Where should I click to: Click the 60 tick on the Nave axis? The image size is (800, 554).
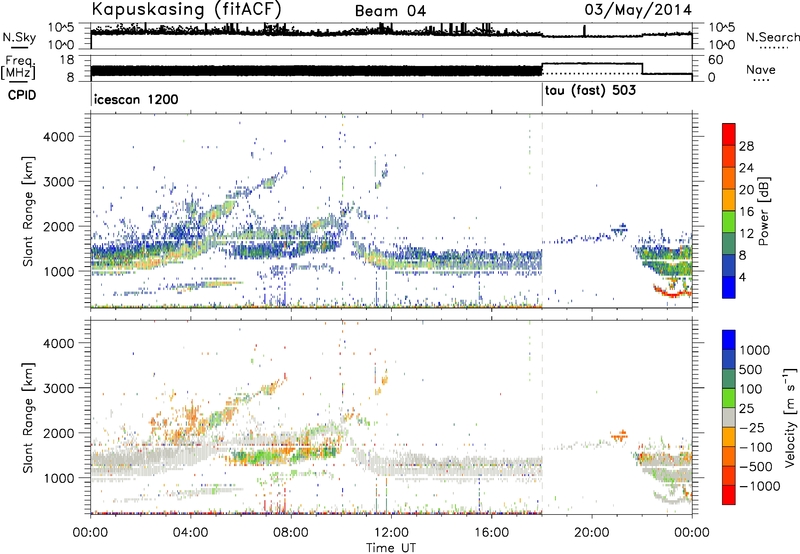click(x=716, y=60)
